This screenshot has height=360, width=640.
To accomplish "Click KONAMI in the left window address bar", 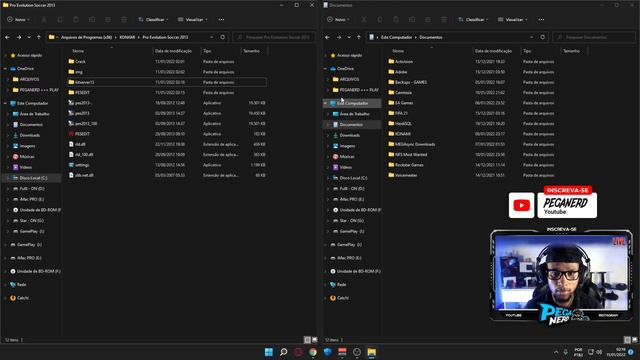I will coord(127,37).
